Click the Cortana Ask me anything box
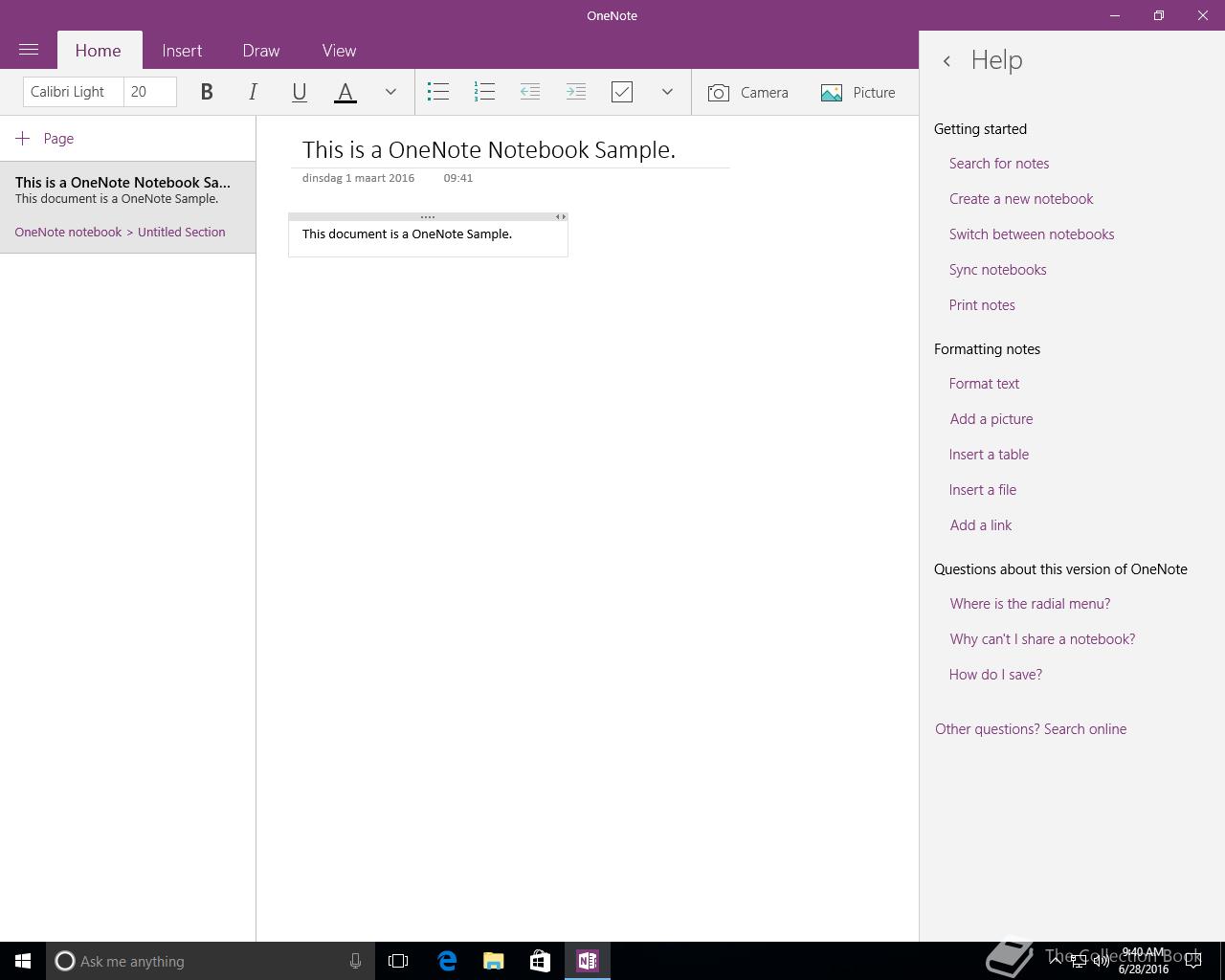This screenshot has width=1225, height=980. coord(211,961)
